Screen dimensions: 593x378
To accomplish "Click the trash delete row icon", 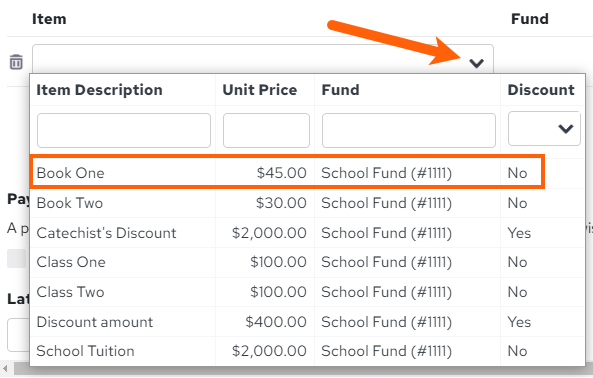I will [16, 62].
